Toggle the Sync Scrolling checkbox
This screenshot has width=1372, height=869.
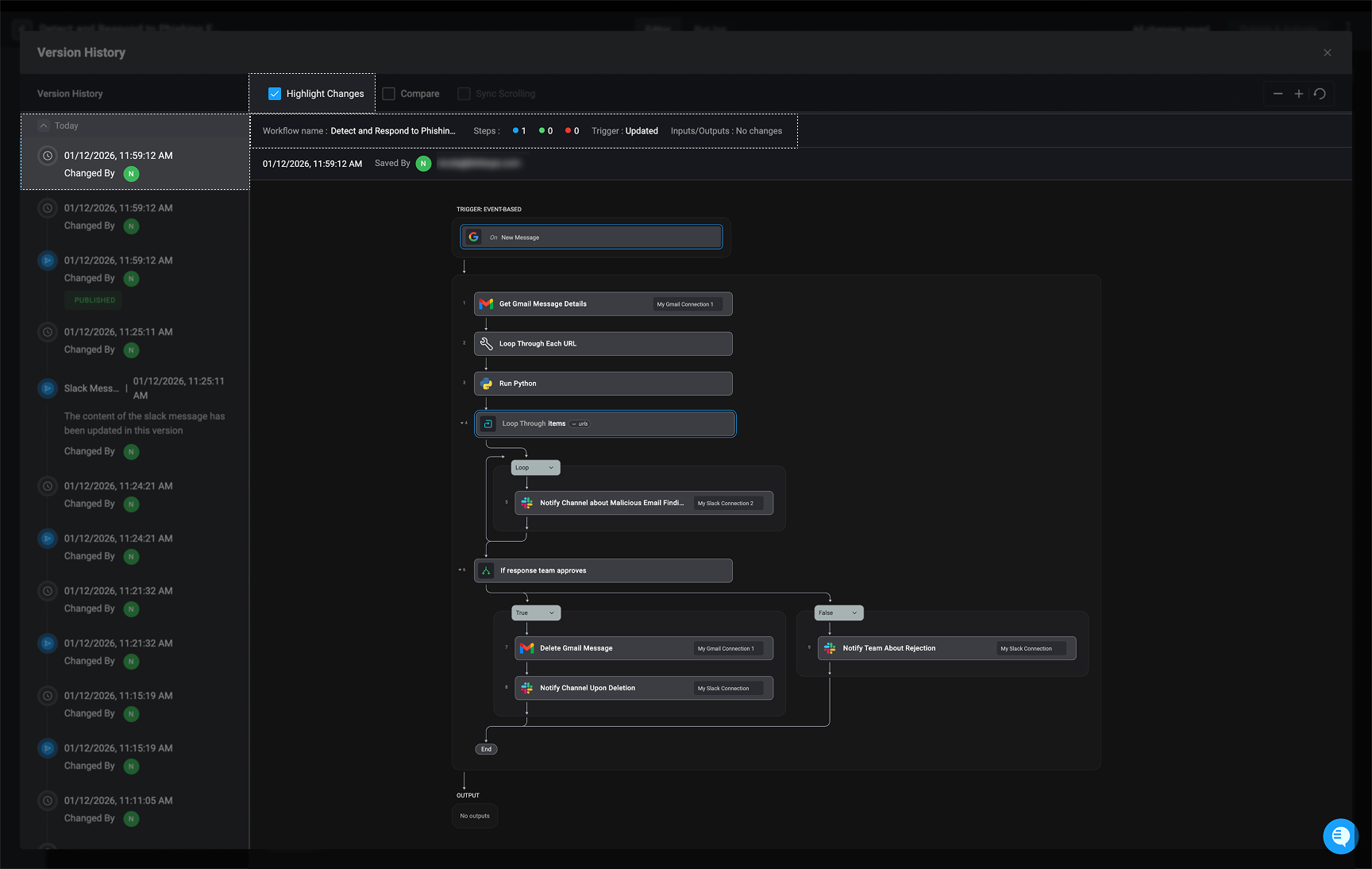click(x=464, y=94)
